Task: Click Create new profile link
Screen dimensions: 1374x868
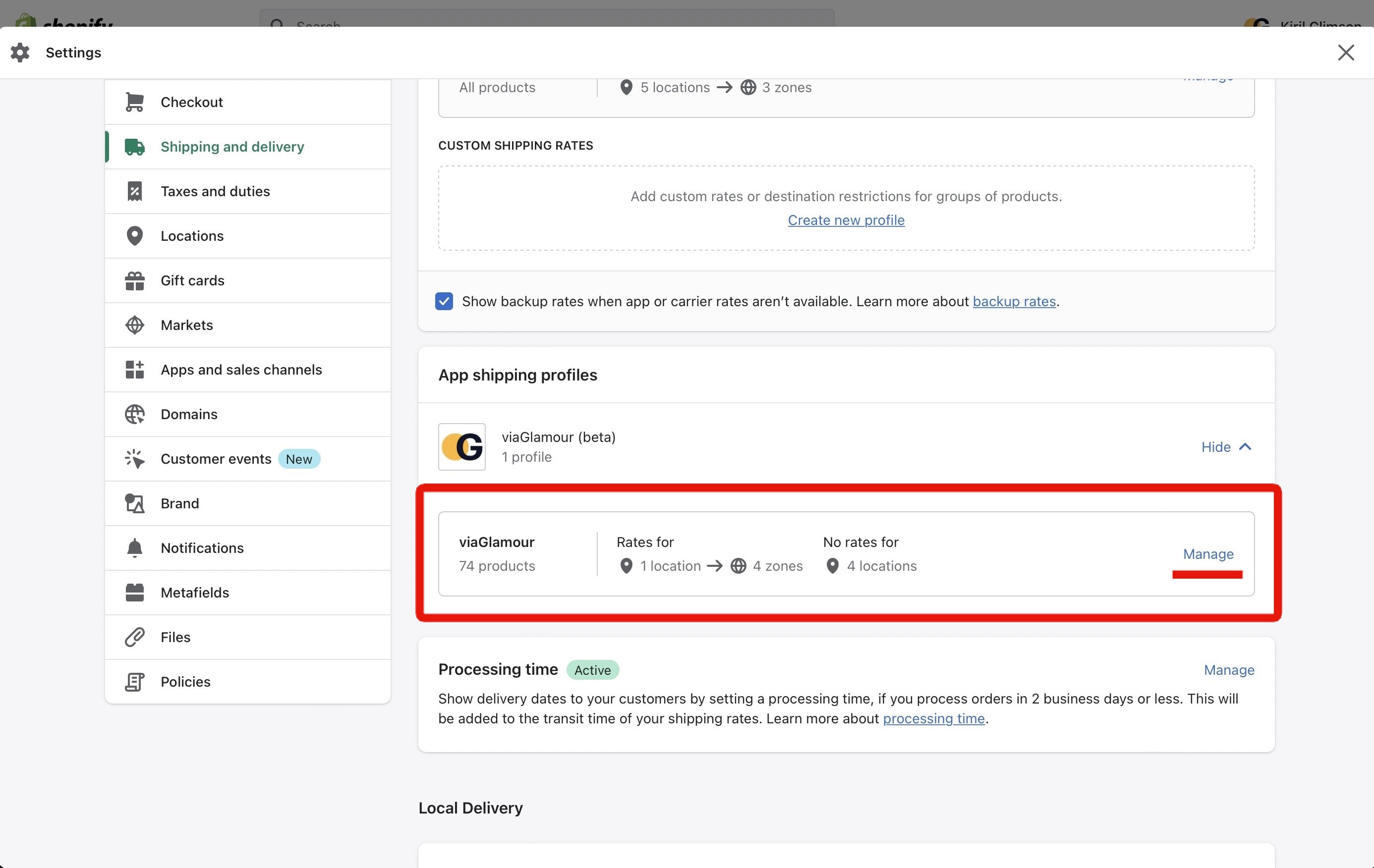Action: tap(846, 220)
